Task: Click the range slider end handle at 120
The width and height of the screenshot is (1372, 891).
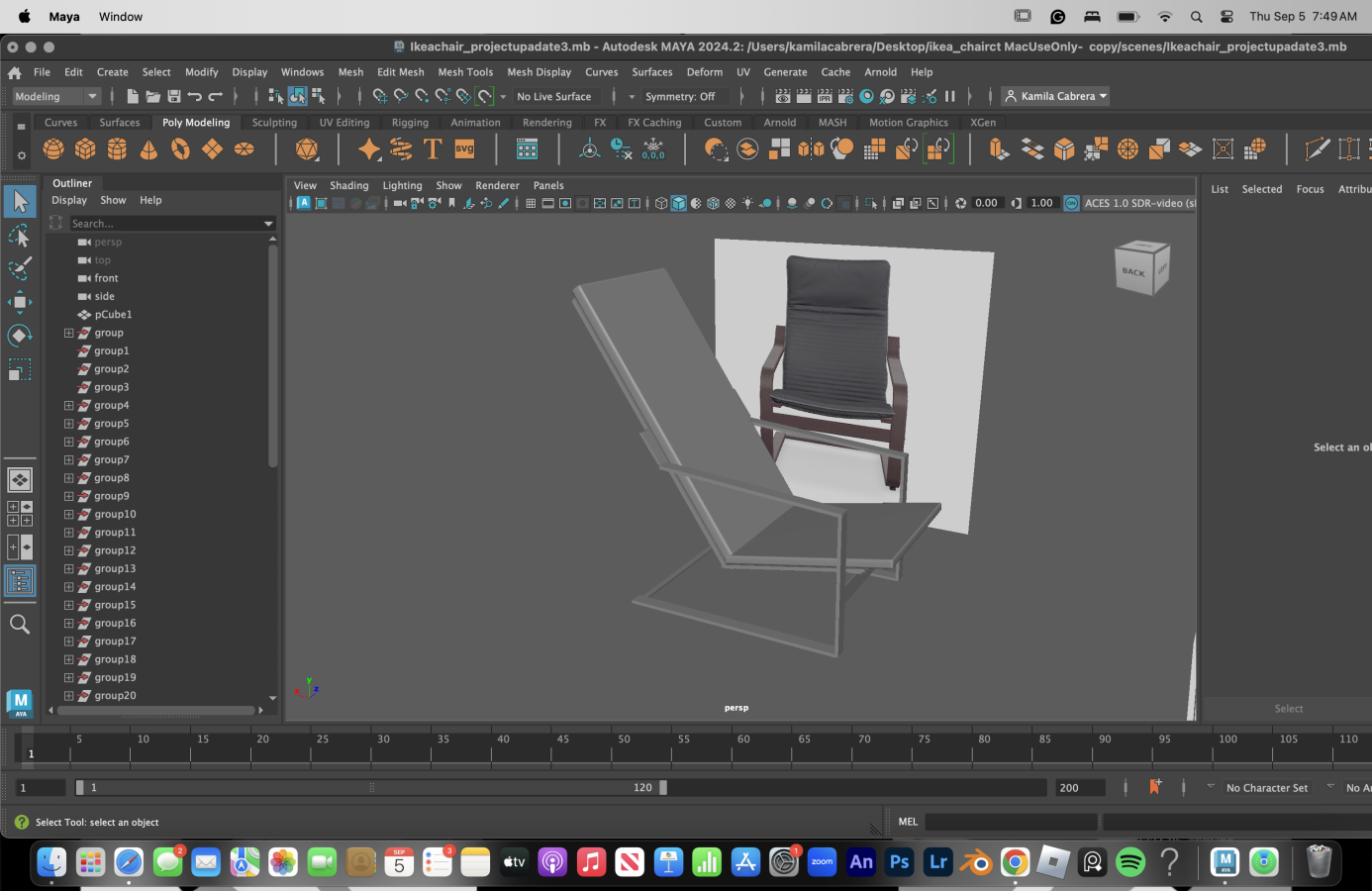Action: click(663, 788)
